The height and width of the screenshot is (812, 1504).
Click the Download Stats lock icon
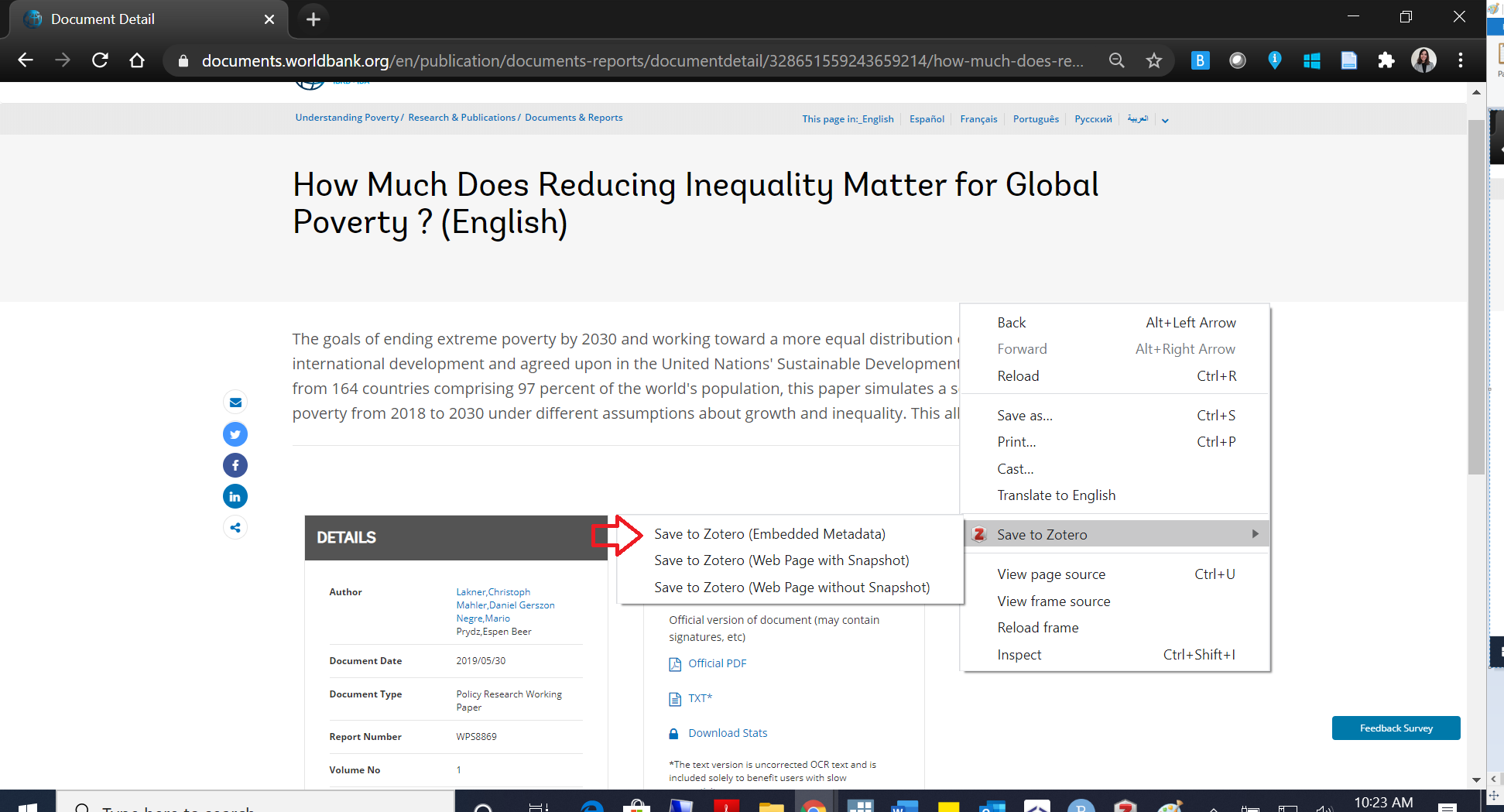[674, 733]
